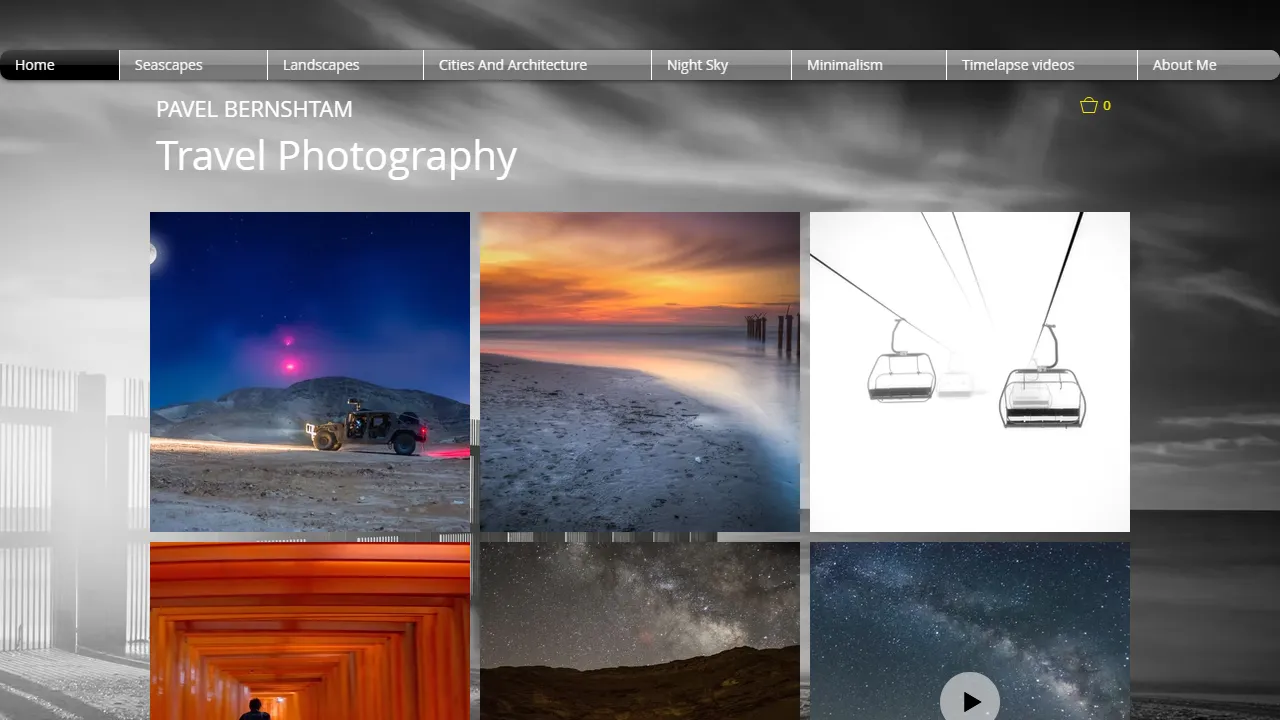Open the About Me page
1280x720 pixels.
pos(1184,65)
